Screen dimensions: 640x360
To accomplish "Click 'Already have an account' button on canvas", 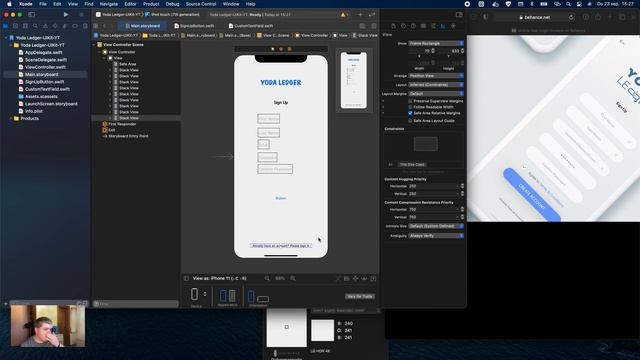I will point(281,246).
